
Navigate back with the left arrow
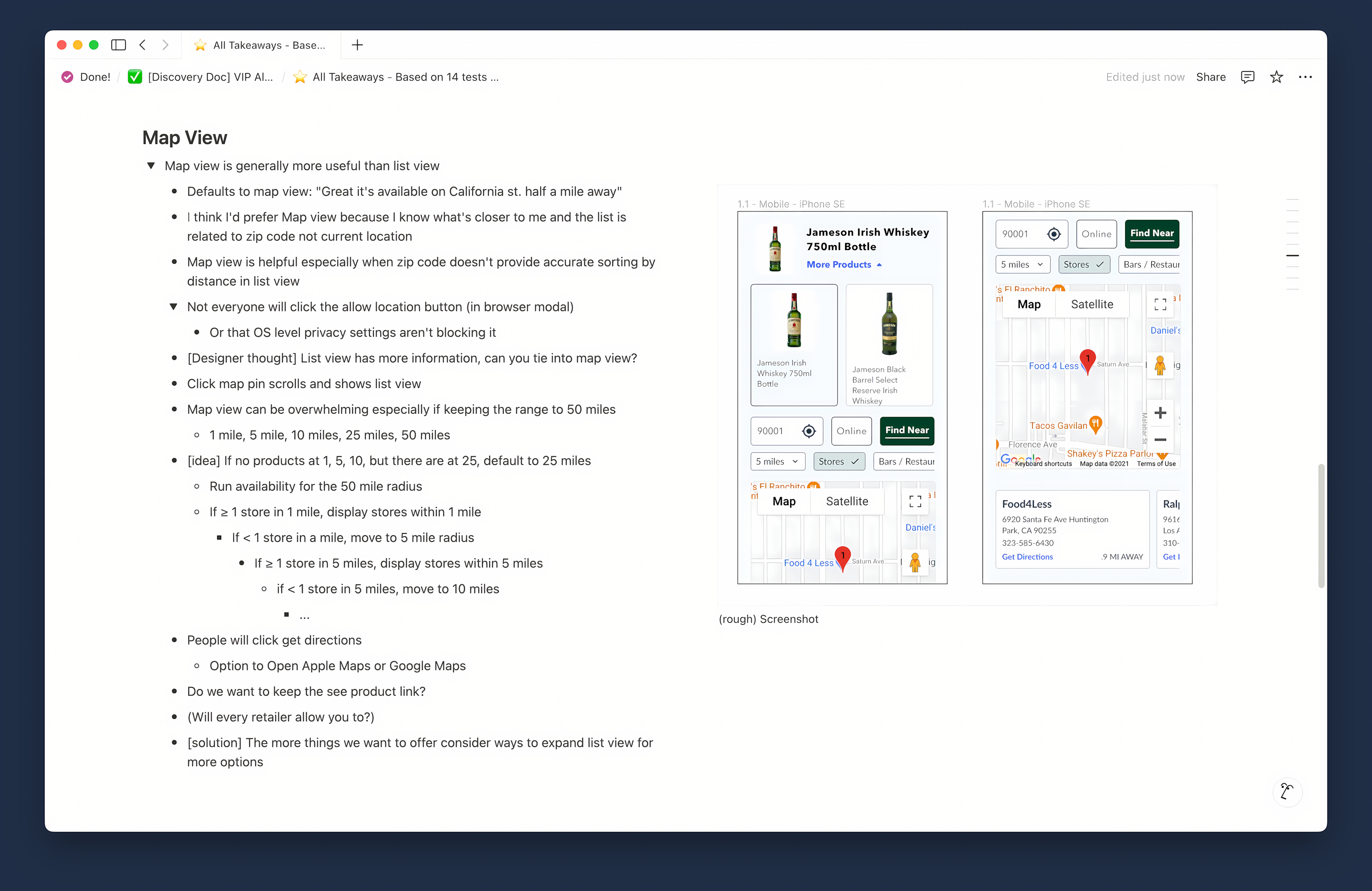click(x=142, y=45)
